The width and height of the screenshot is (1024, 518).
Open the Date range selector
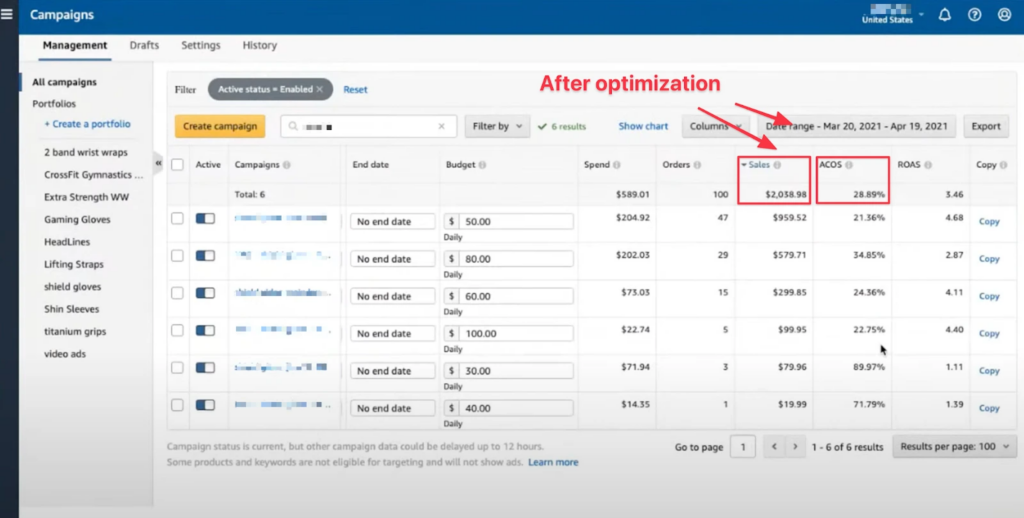[x=857, y=126]
